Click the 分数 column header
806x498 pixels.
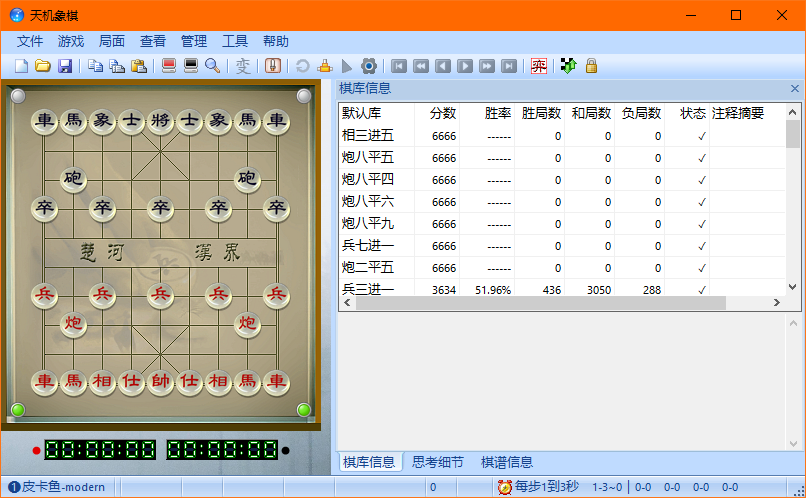click(x=437, y=114)
